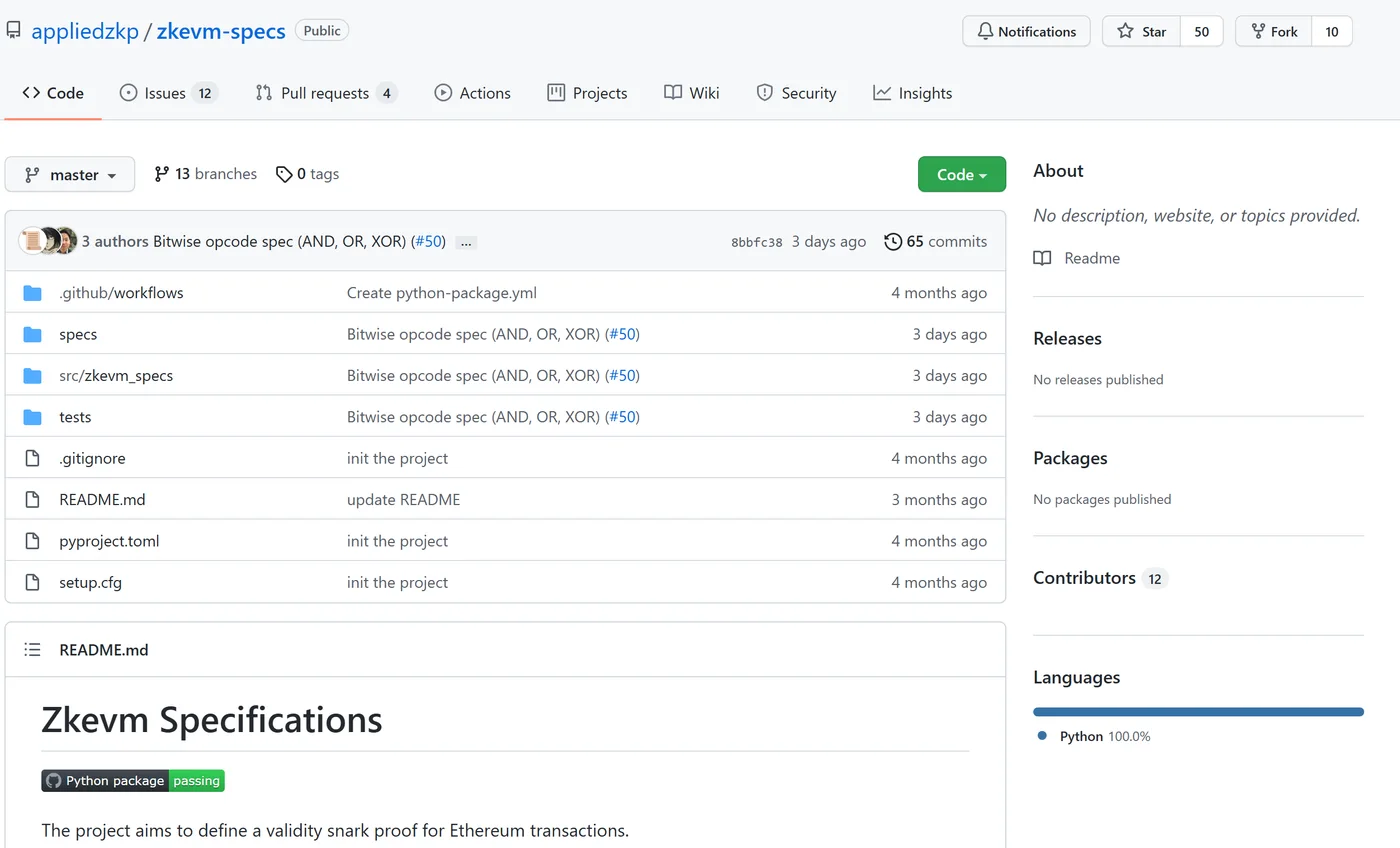View the fork count of 10
The image size is (1400, 848).
(1332, 31)
